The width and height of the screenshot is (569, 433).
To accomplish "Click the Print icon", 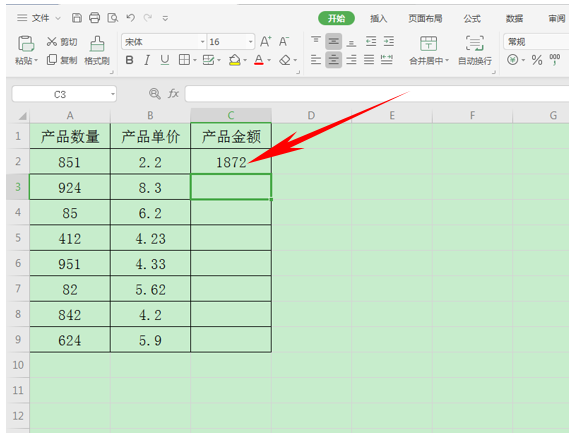I will [94, 18].
